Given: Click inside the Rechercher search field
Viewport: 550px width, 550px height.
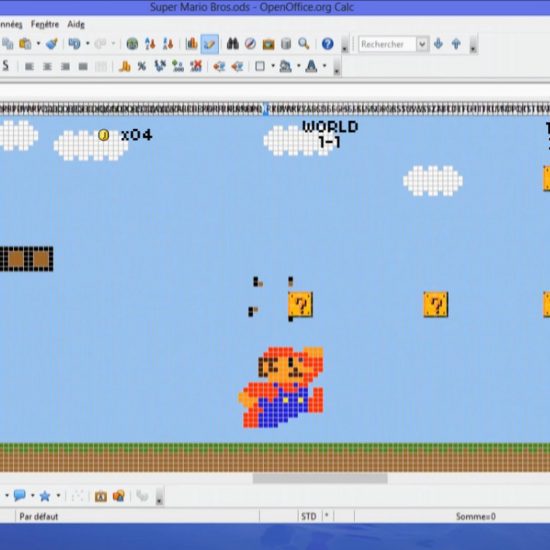Looking at the screenshot, I should 387,44.
